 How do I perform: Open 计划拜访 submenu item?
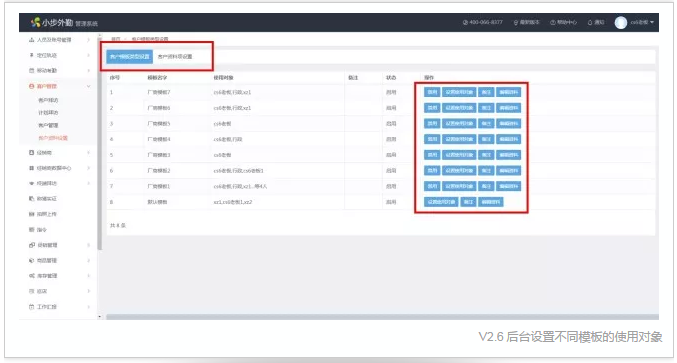tap(48, 113)
